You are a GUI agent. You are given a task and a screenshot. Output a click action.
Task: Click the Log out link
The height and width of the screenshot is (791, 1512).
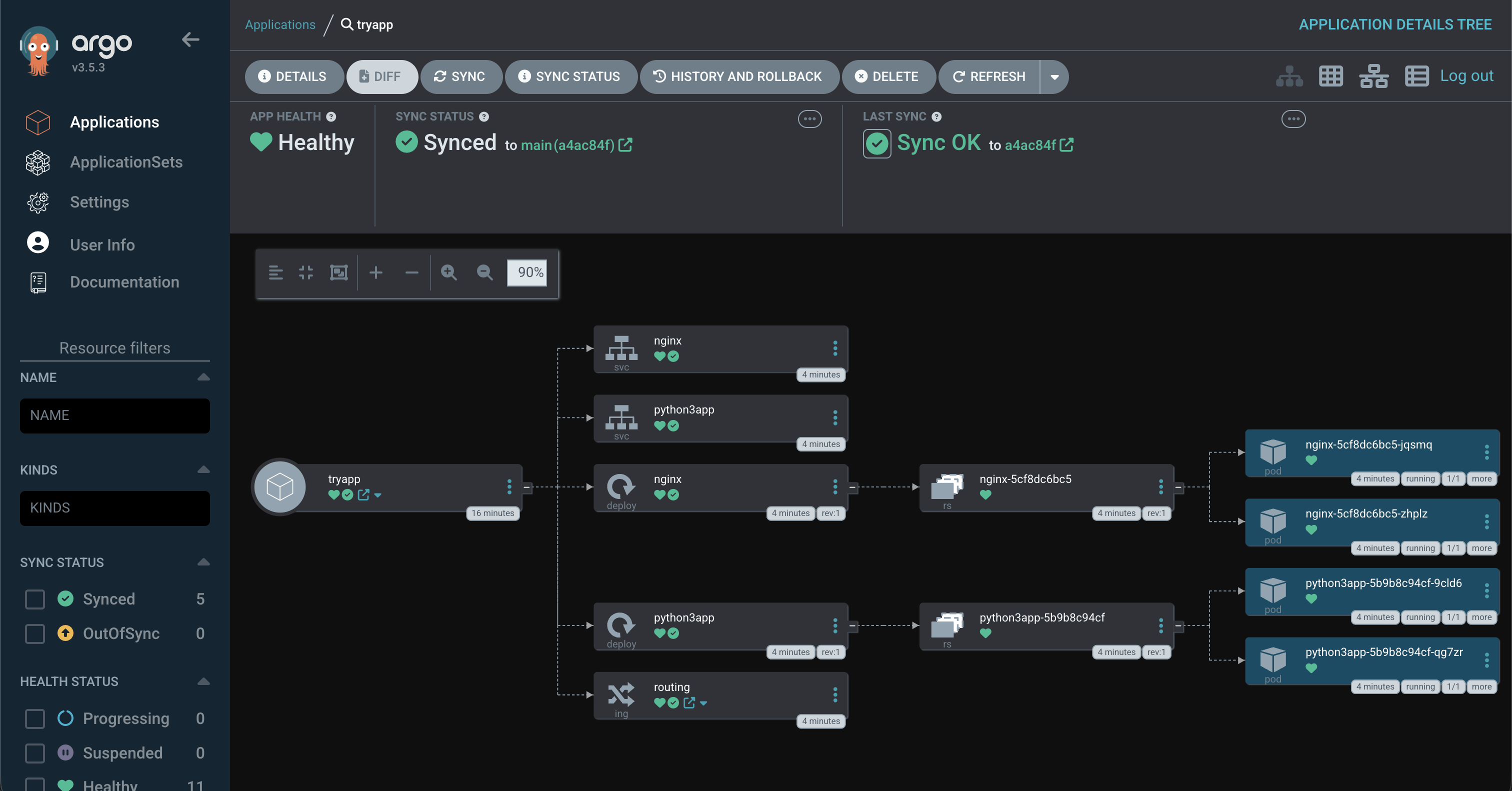1466,75
